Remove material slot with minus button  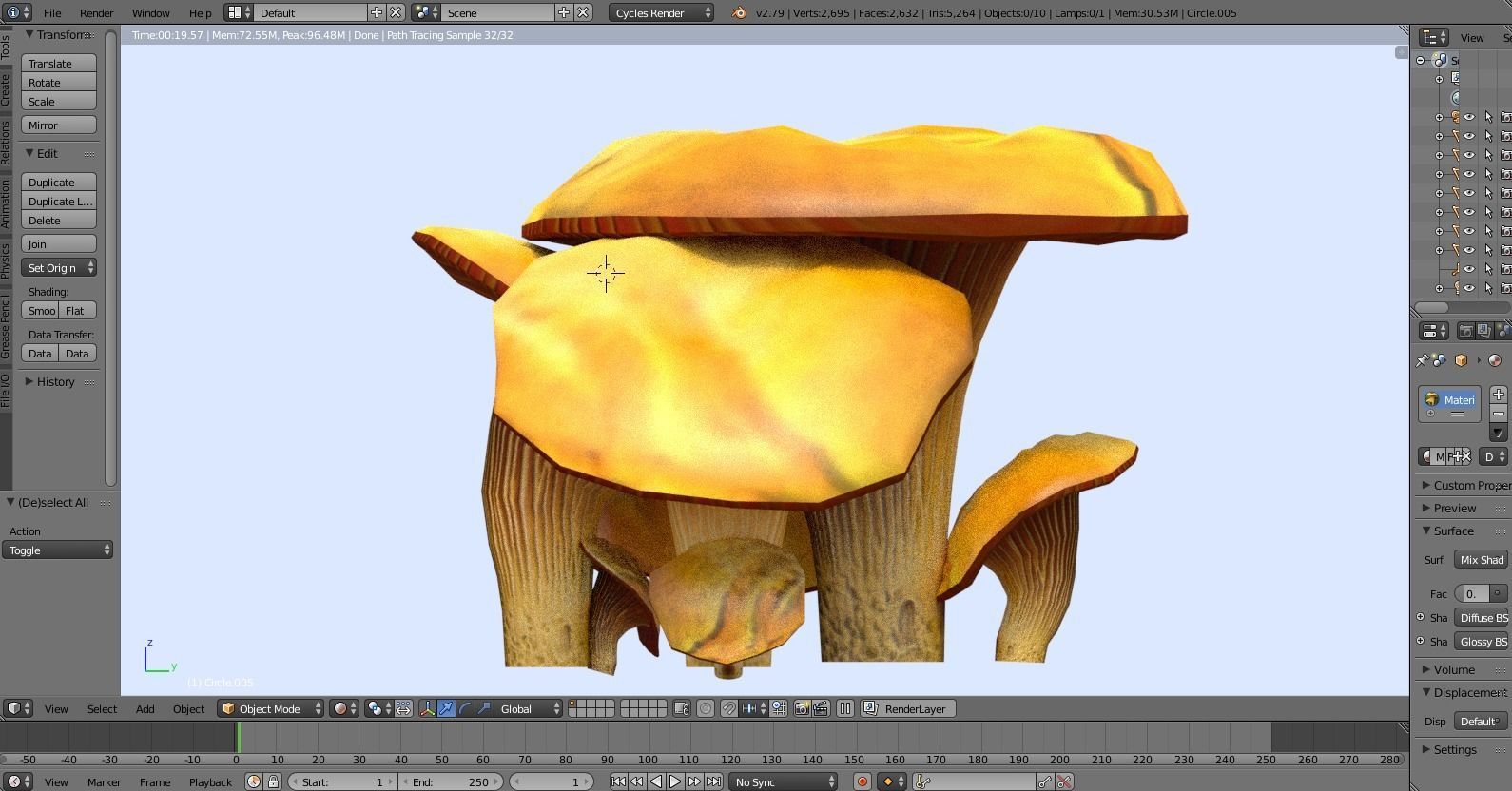point(1499,414)
